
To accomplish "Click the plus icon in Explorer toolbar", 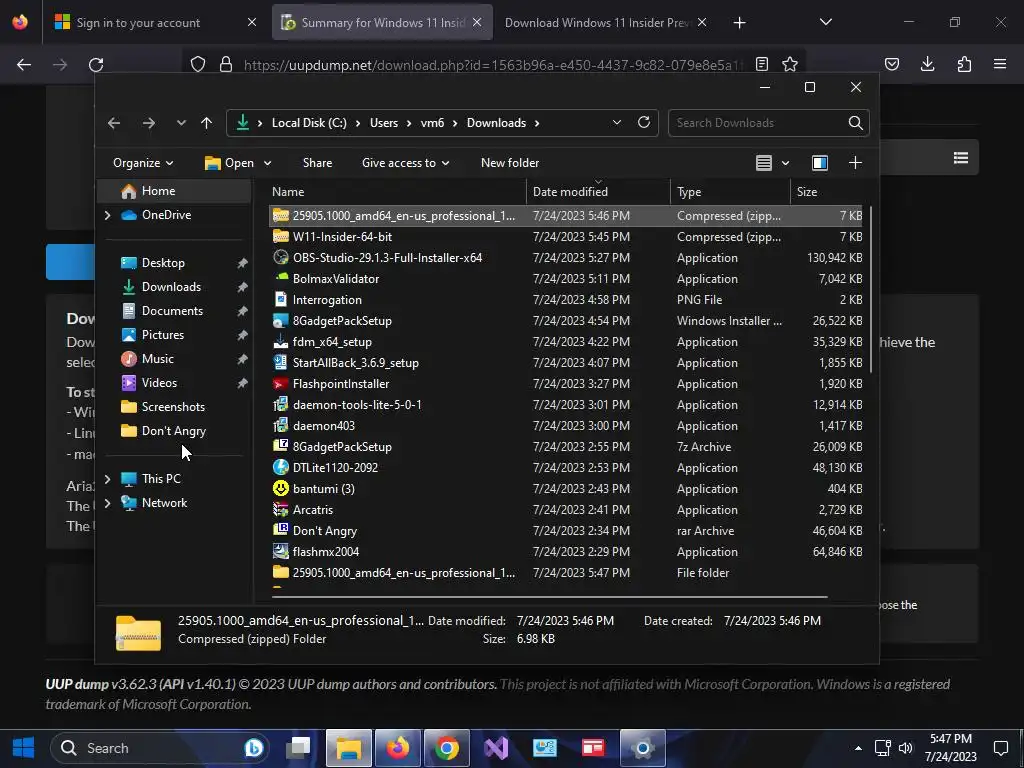I will click(855, 163).
